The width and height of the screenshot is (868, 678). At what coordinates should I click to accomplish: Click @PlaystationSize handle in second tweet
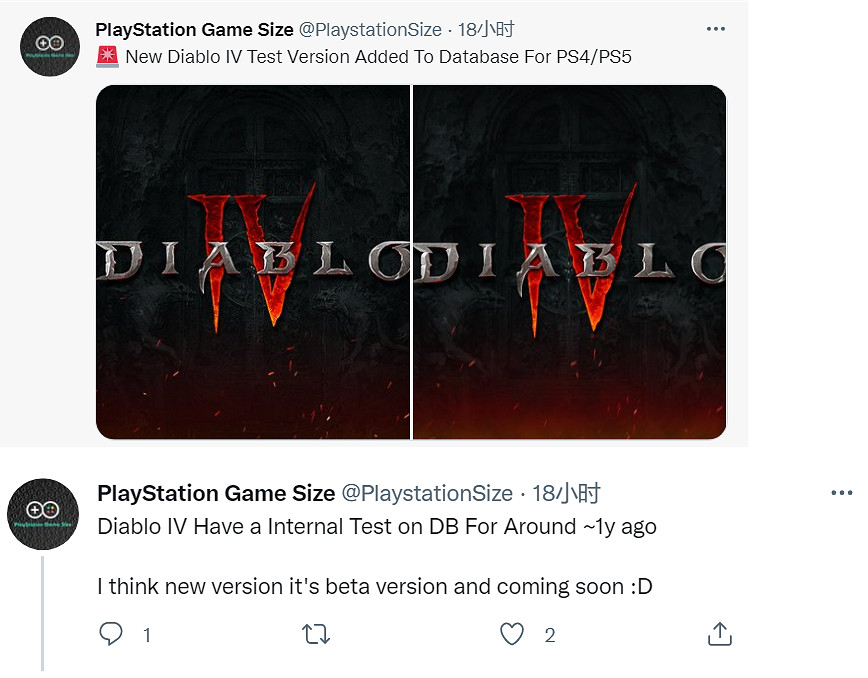pyautogui.click(x=427, y=493)
